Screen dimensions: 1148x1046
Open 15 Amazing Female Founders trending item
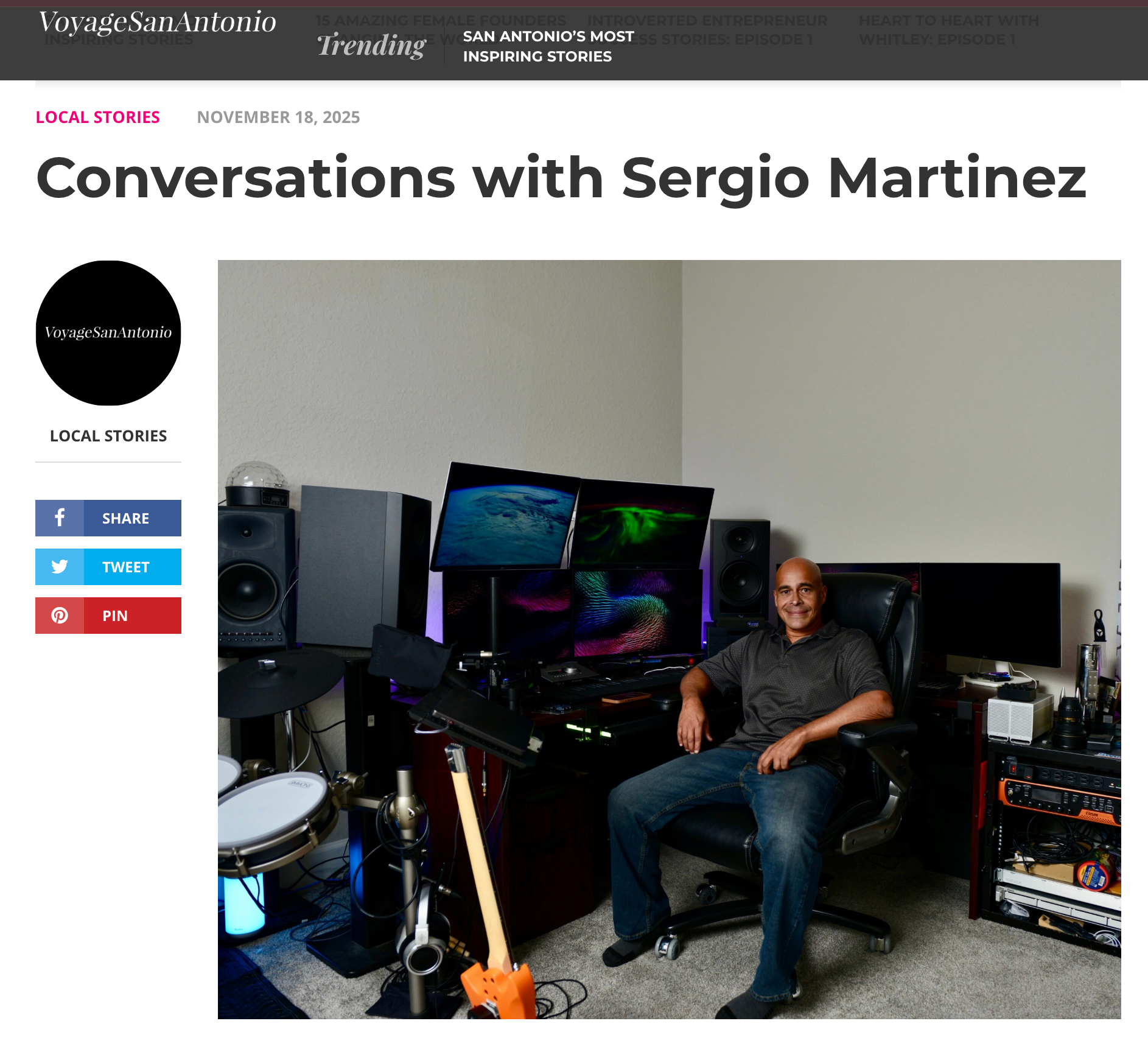point(441,21)
